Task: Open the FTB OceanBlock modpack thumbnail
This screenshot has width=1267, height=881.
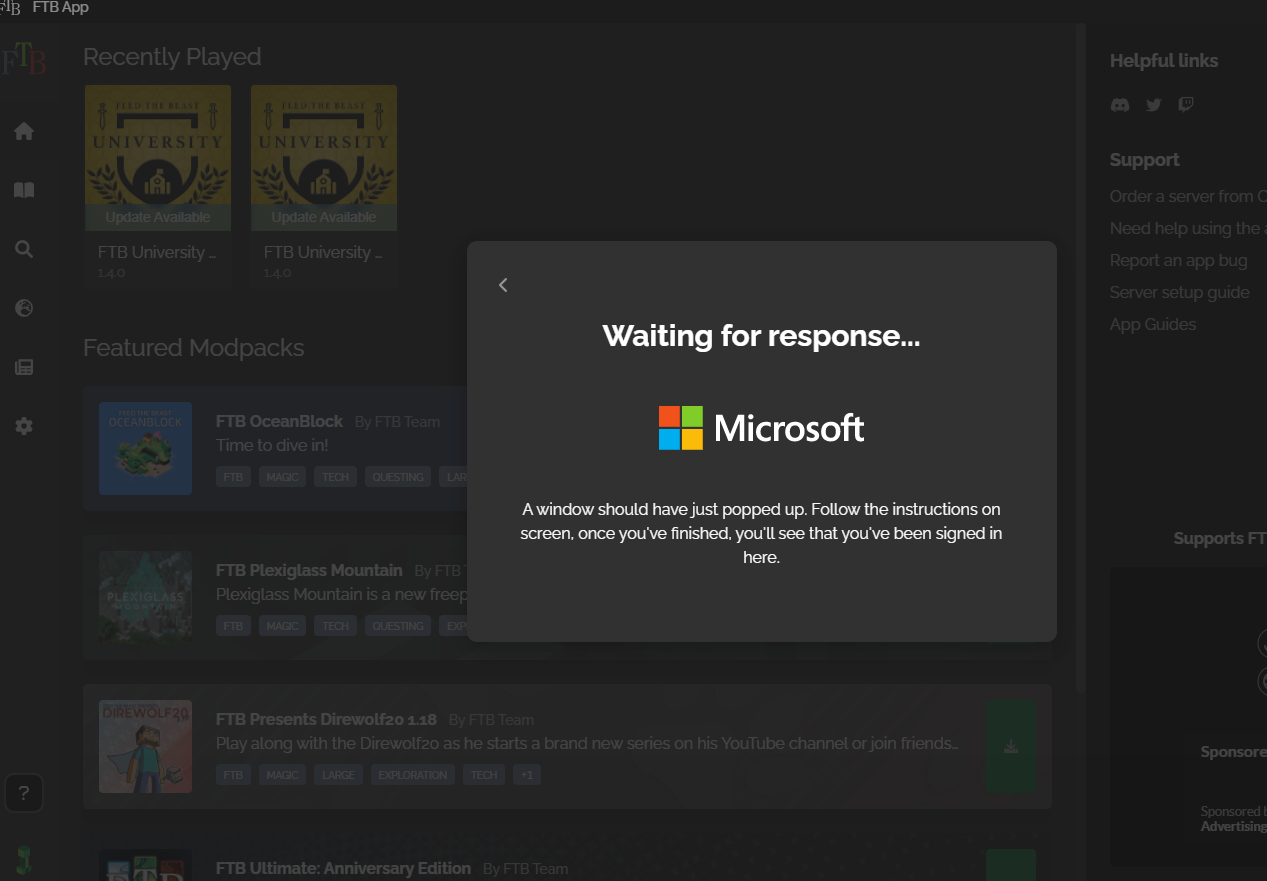Action: pyautogui.click(x=145, y=448)
